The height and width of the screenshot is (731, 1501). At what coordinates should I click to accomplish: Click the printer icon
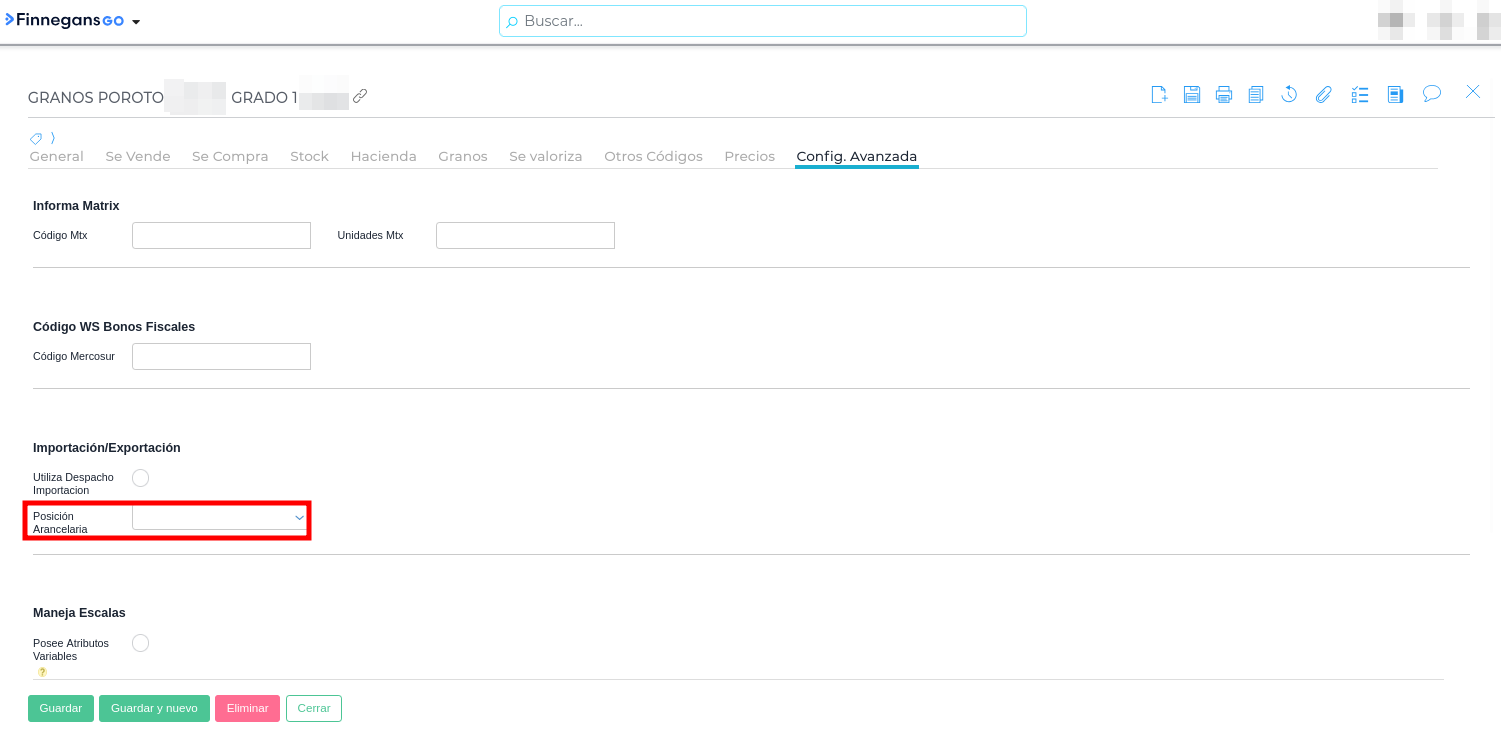(1224, 95)
